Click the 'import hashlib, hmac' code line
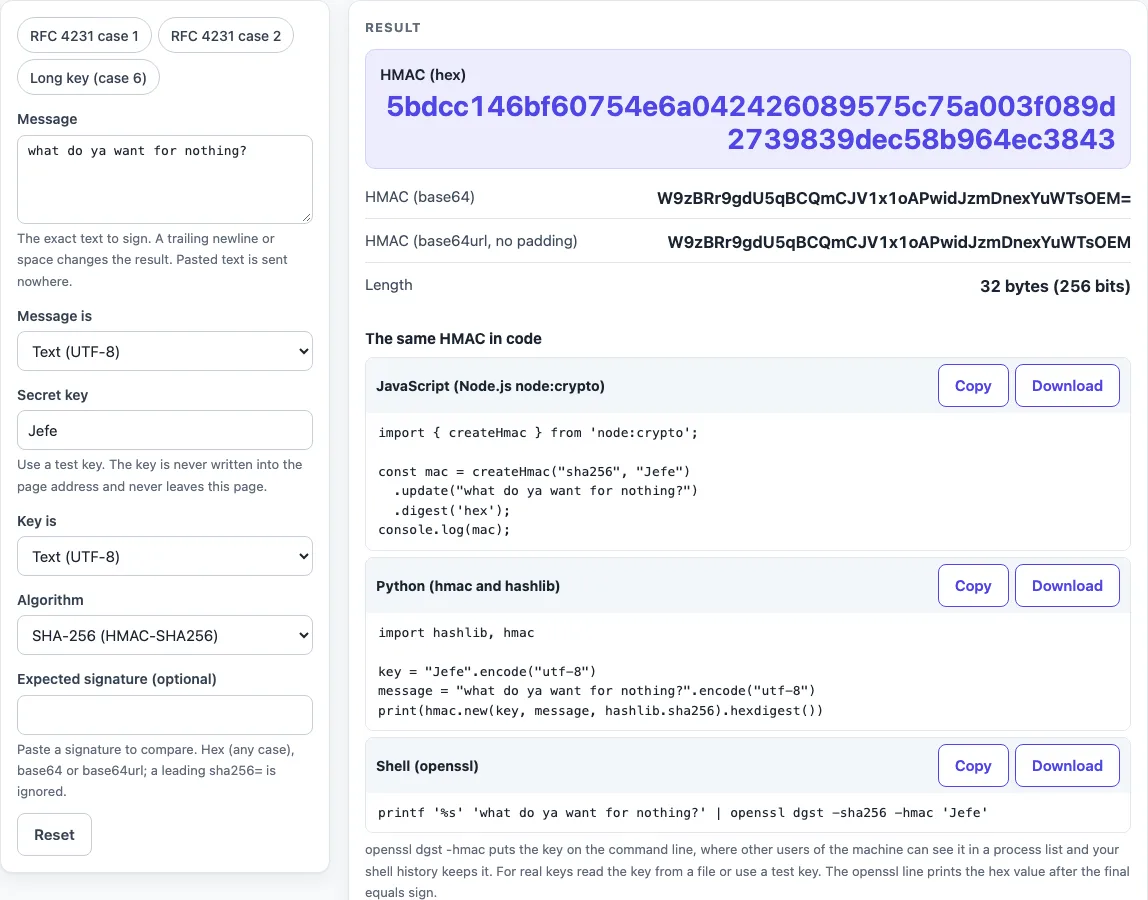 pyautogui.click(x=456, y=633)
